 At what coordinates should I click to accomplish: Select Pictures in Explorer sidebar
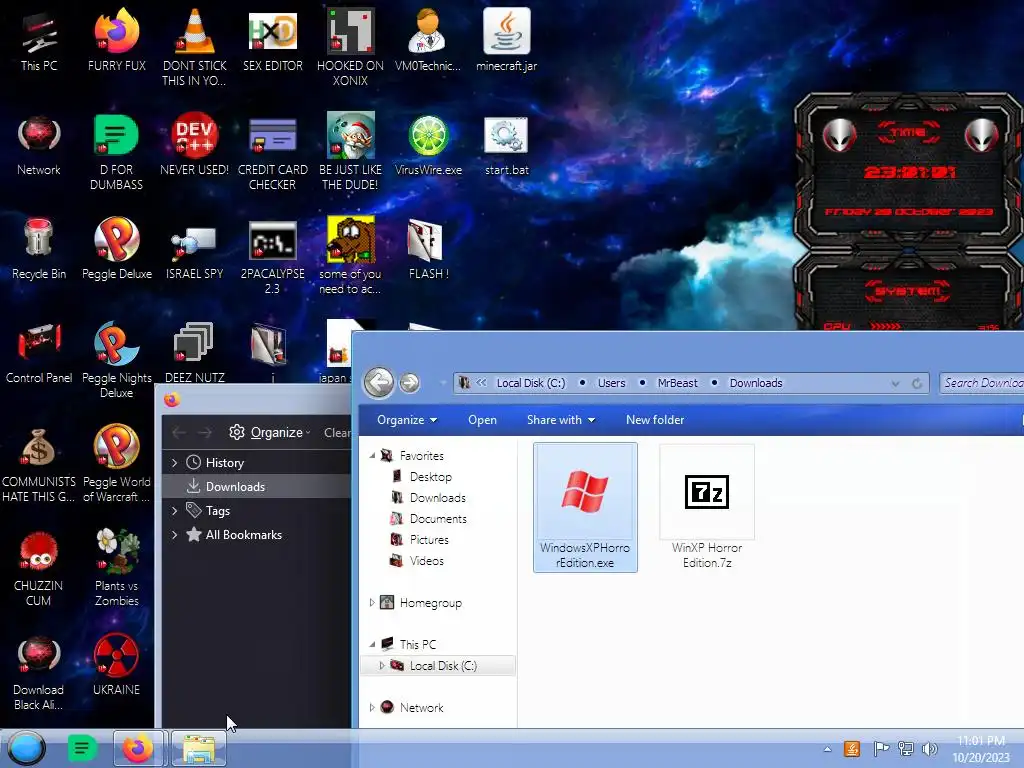(429, 539)
